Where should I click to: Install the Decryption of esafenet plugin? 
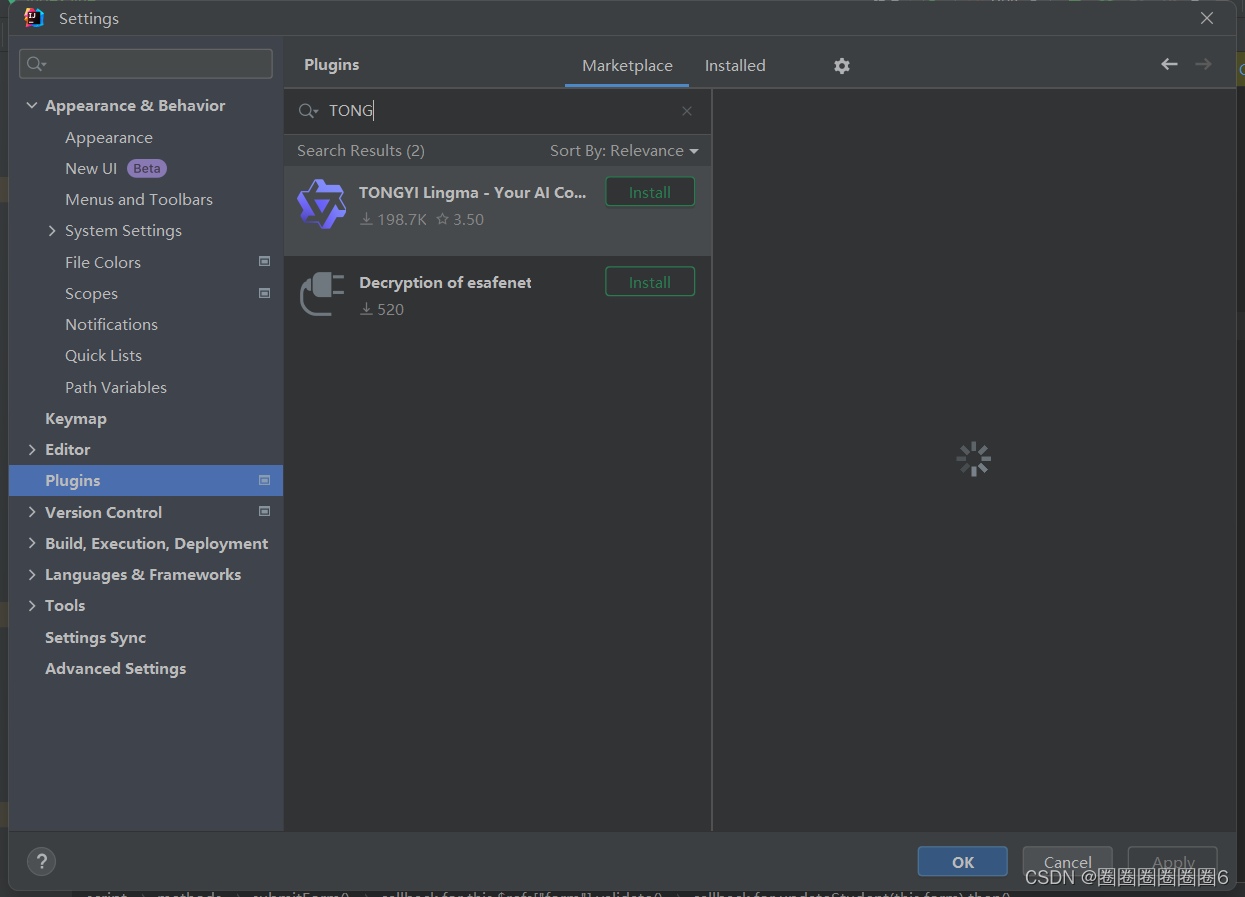(650, 282)
